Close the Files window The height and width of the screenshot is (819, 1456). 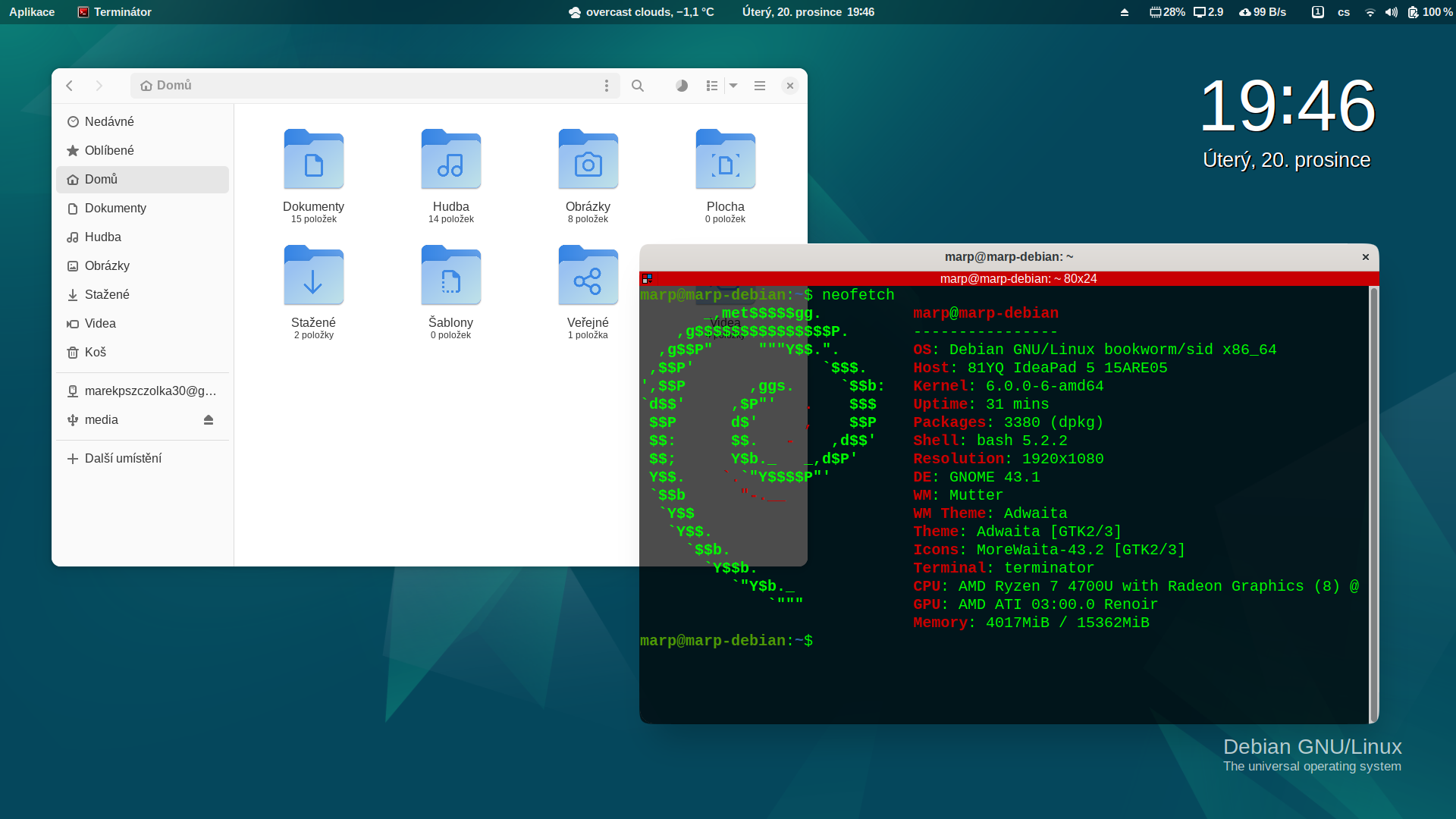(x=790, y=86)
